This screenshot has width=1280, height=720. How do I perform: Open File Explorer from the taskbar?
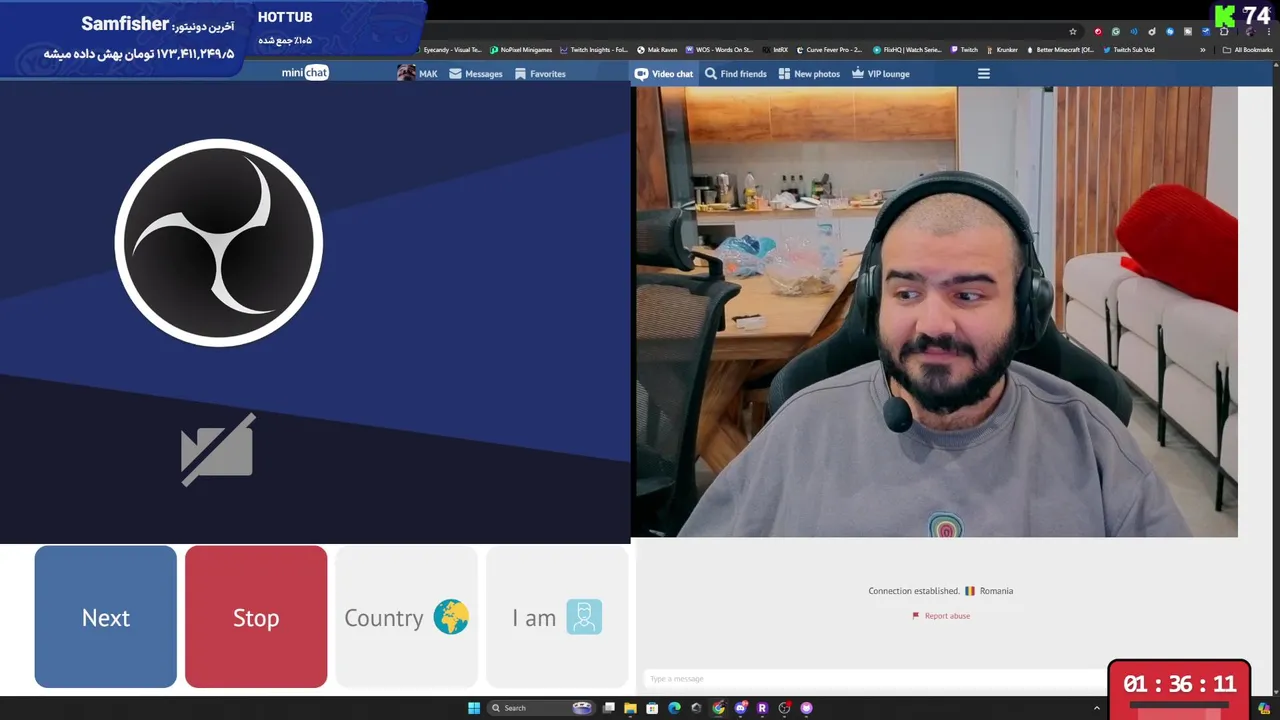(630, 708)
